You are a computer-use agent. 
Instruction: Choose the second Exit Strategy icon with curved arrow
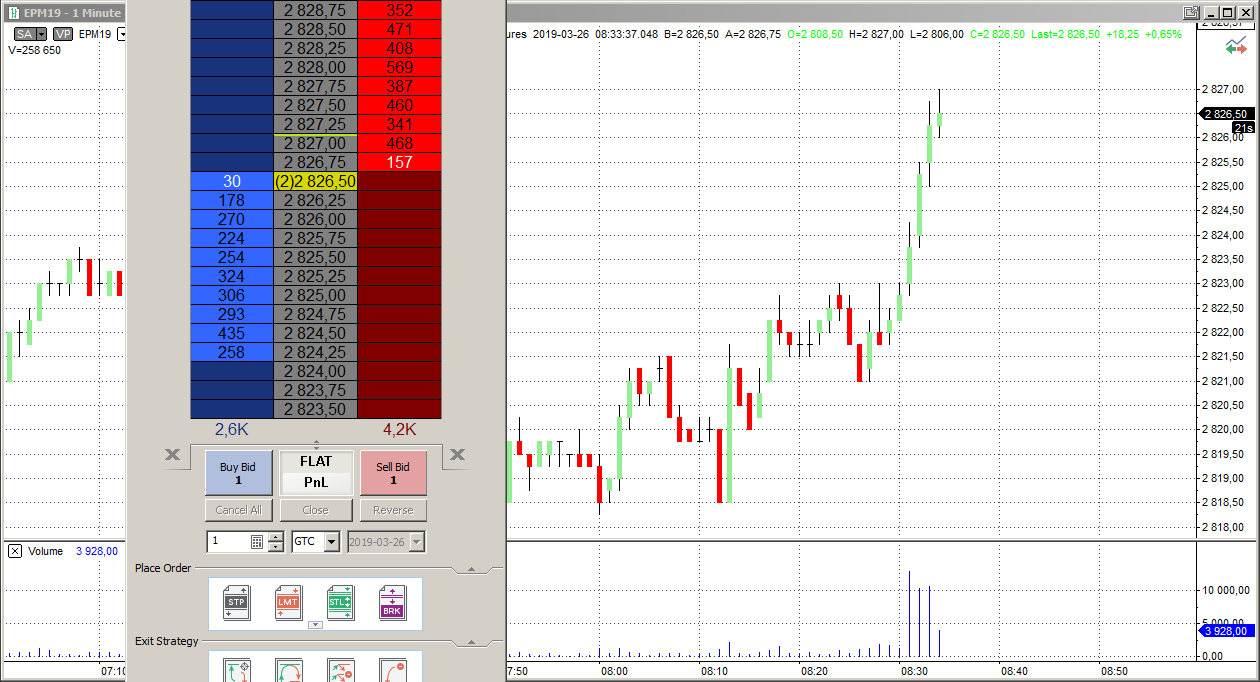(289, 671)
